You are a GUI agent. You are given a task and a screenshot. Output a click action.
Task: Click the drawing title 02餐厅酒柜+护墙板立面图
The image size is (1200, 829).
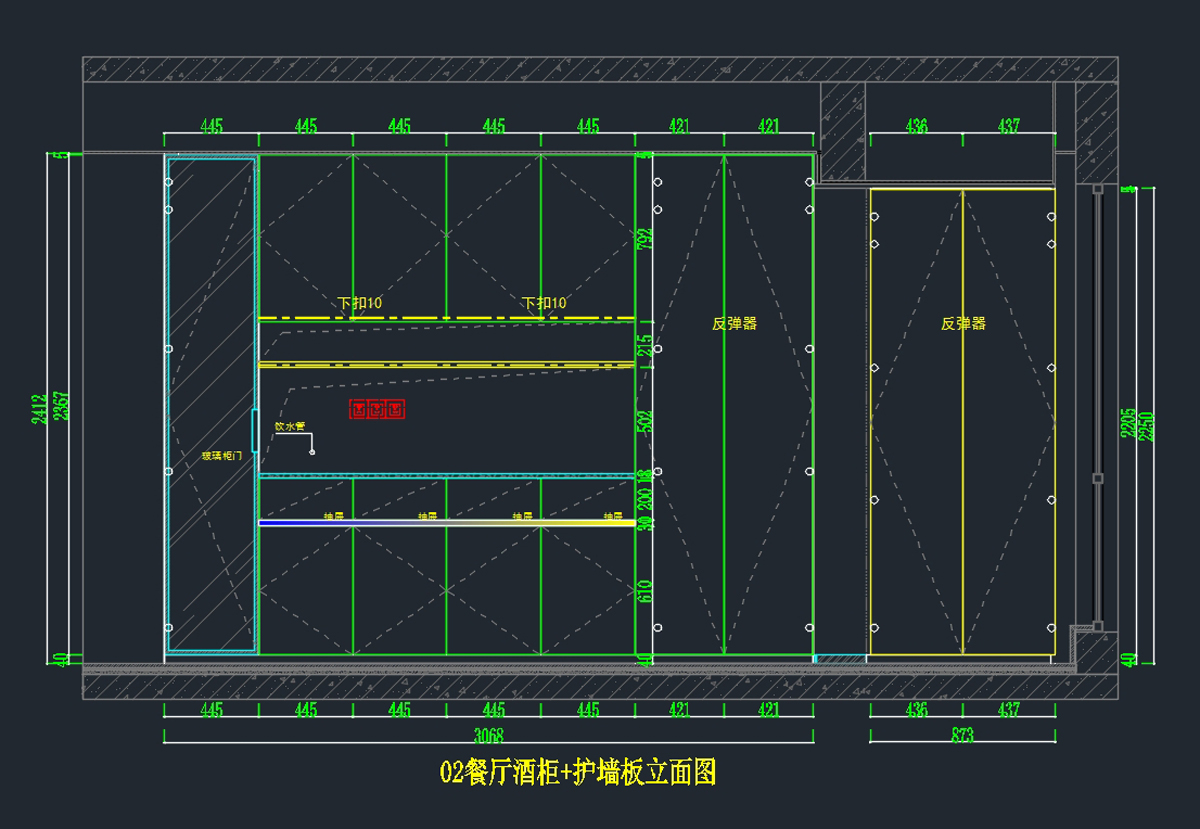pos(578,772)
